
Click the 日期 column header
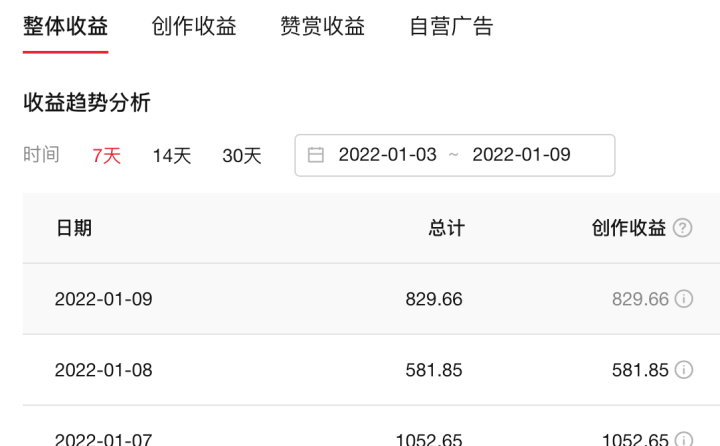(x=74, y=228)
